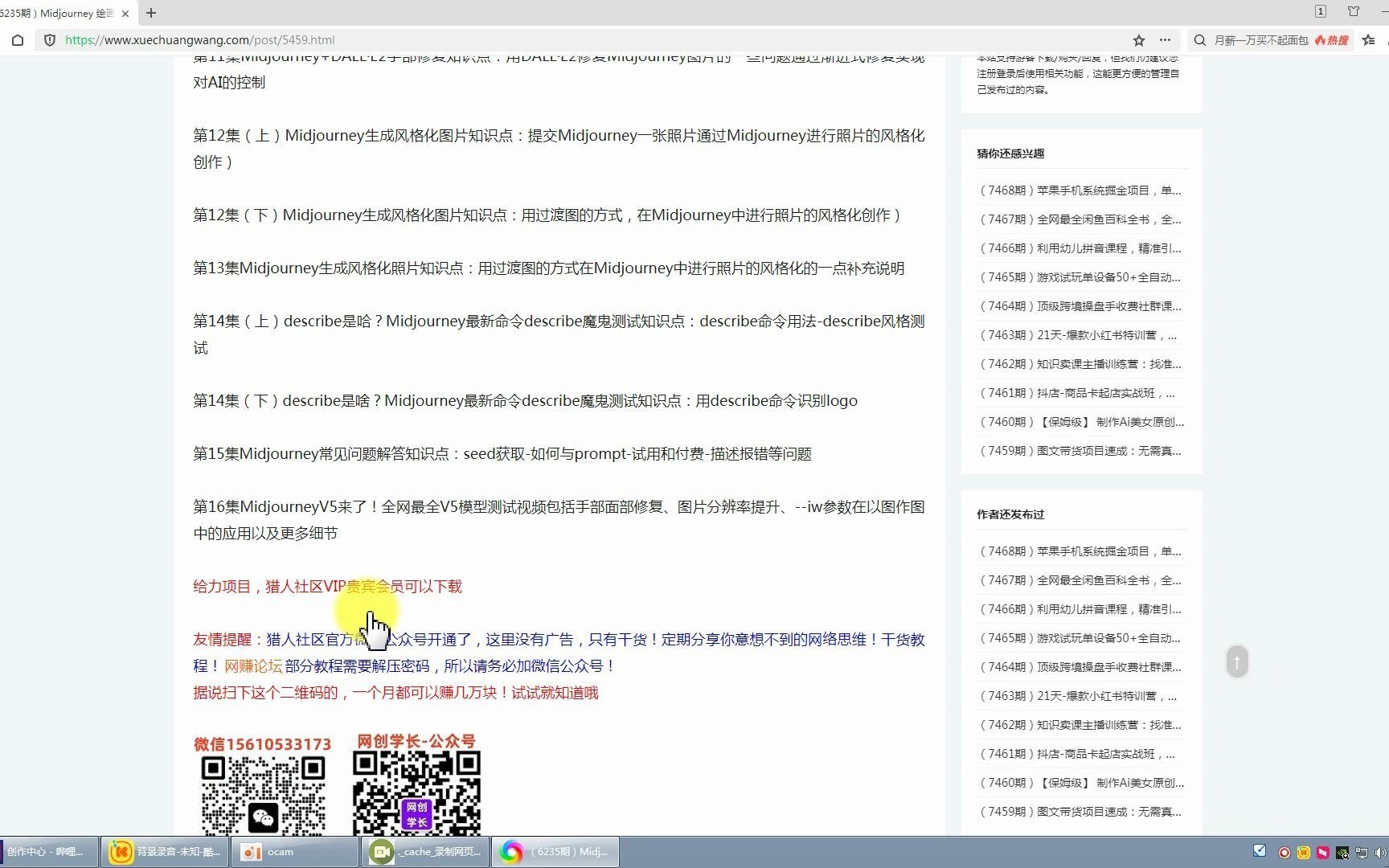1389x868 pixels.
Task: Open a new tab with the plus button
Action: pos(151,13)
